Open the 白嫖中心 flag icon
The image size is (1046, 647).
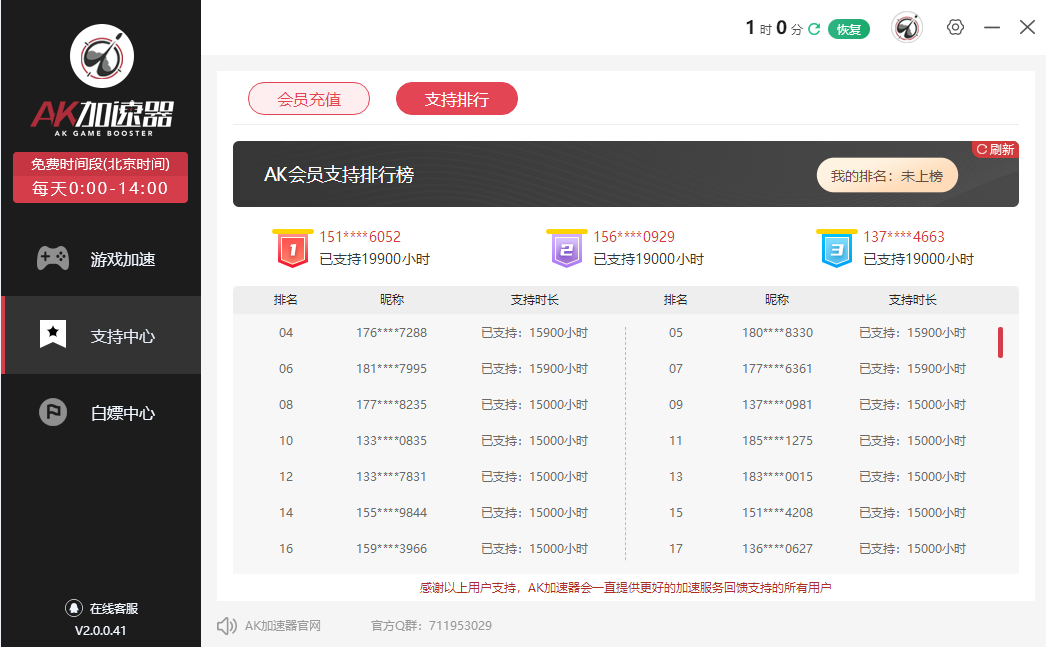[x=53, y=412]
